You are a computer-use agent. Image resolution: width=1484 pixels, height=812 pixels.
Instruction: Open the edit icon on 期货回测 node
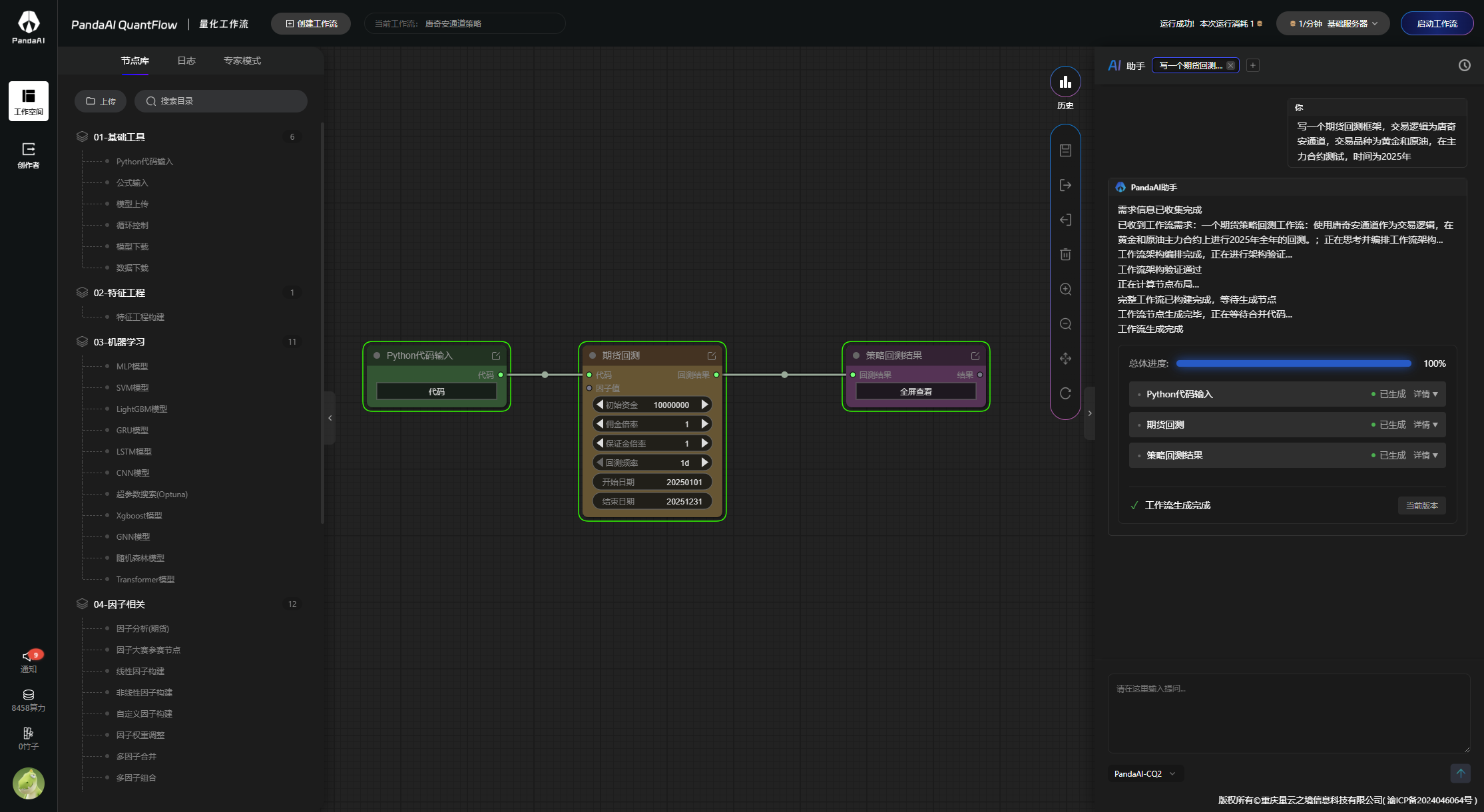[712, 356]
